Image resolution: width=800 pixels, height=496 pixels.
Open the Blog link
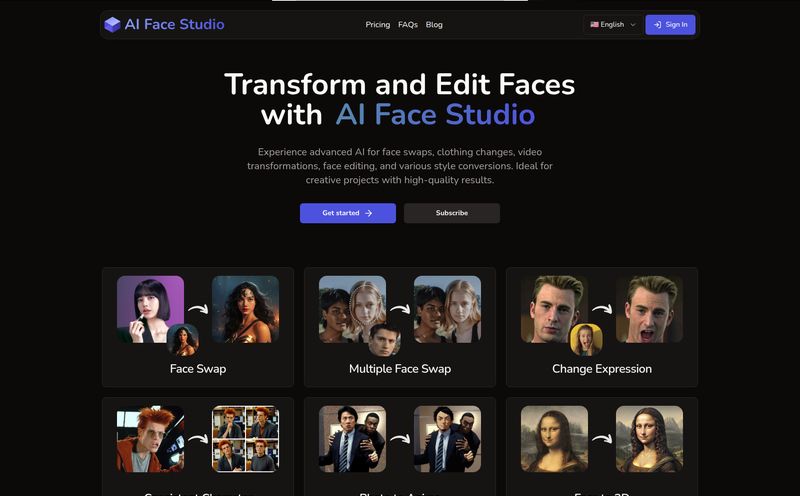[434, 24]
